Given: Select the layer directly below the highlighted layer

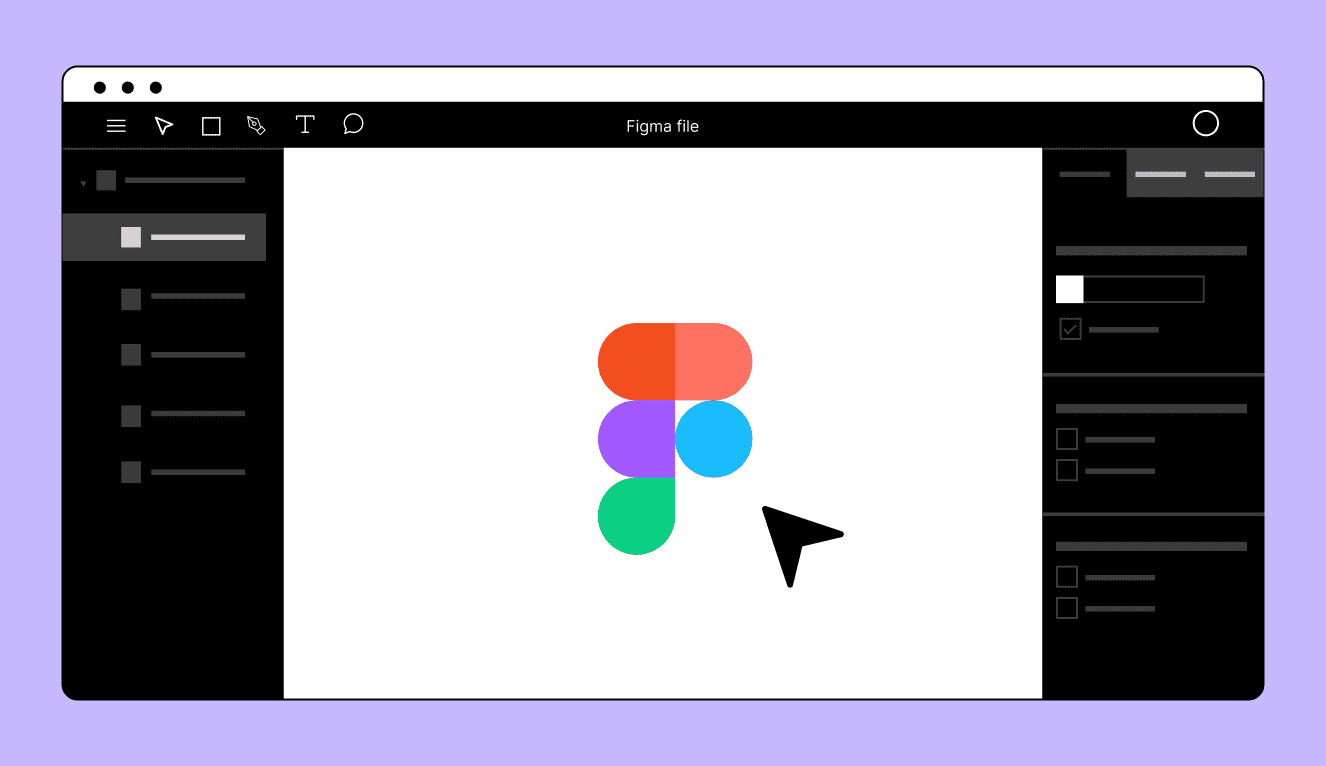Looking at the screenshot, I should tap(183, 297).
